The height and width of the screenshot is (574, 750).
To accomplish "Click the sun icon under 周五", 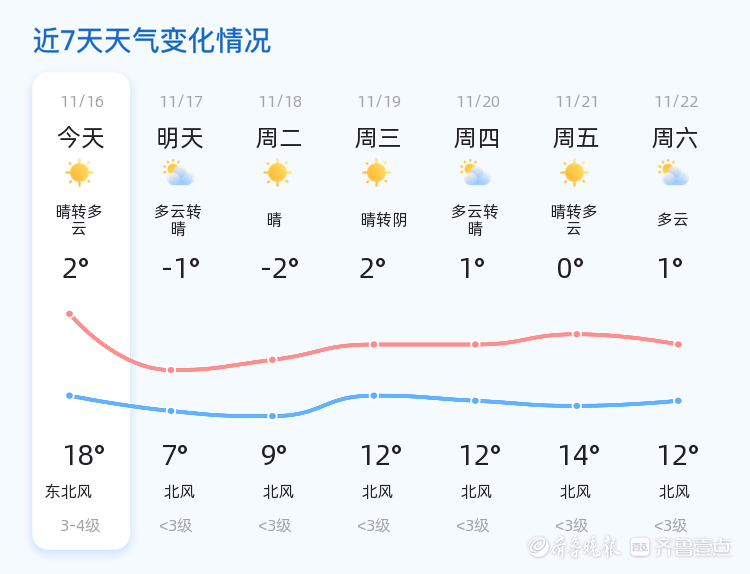I will 574,173.
